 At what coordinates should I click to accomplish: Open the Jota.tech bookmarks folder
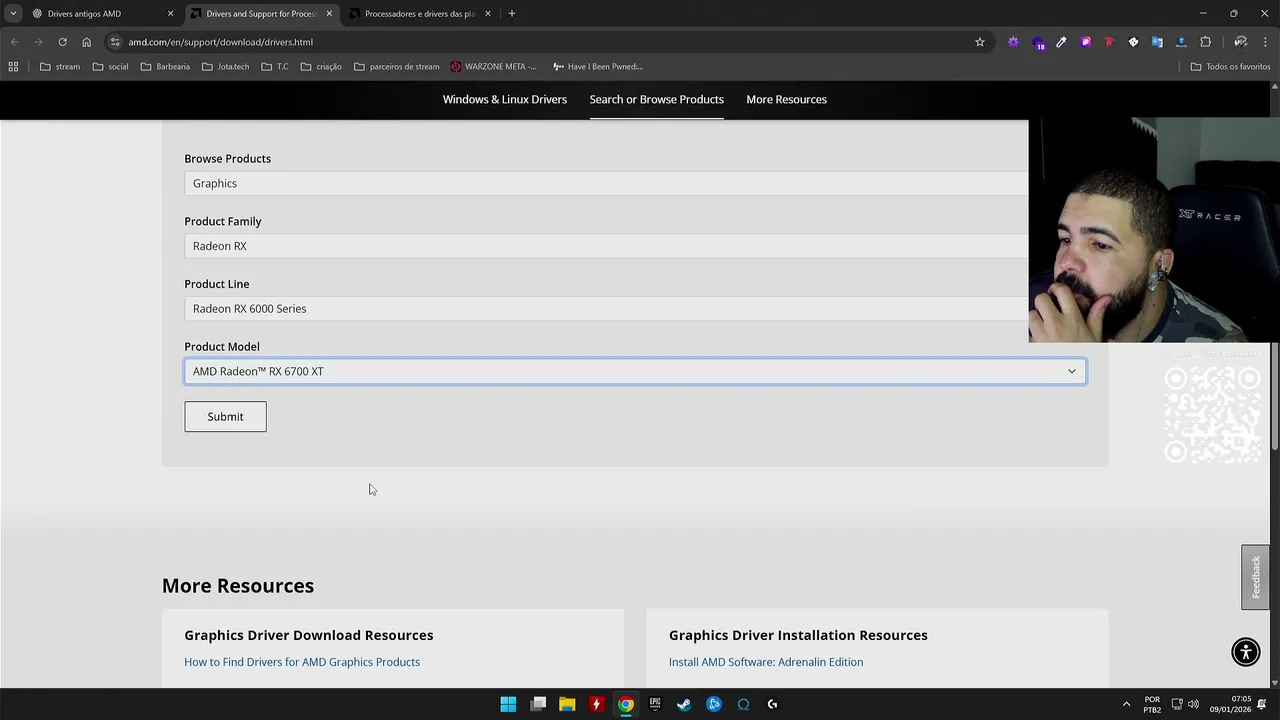[x=226, y=66]
